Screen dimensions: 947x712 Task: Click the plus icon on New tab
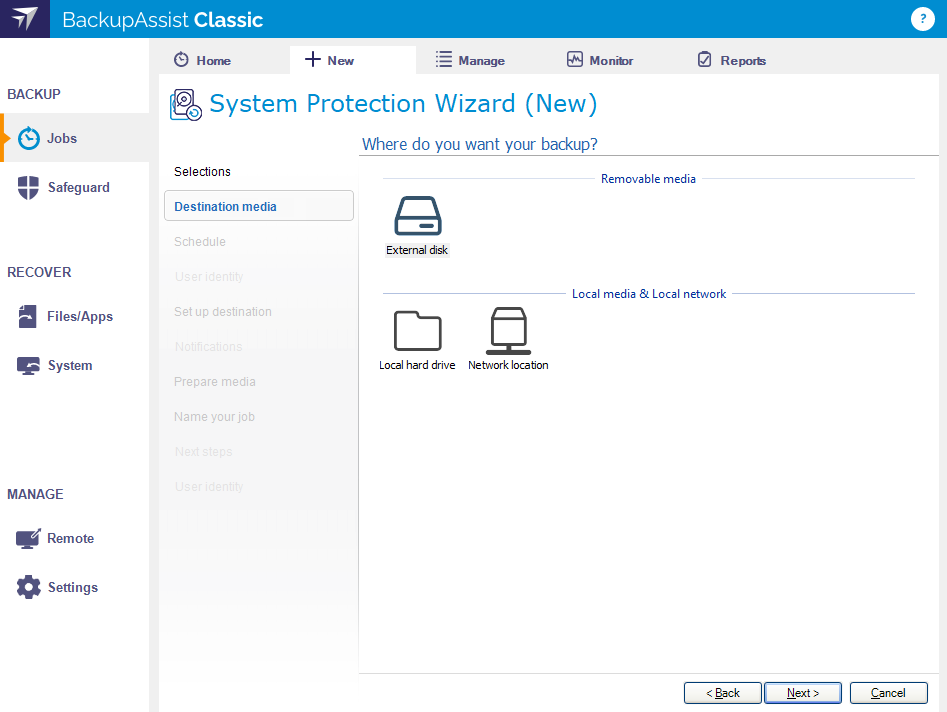pos(312,59)
